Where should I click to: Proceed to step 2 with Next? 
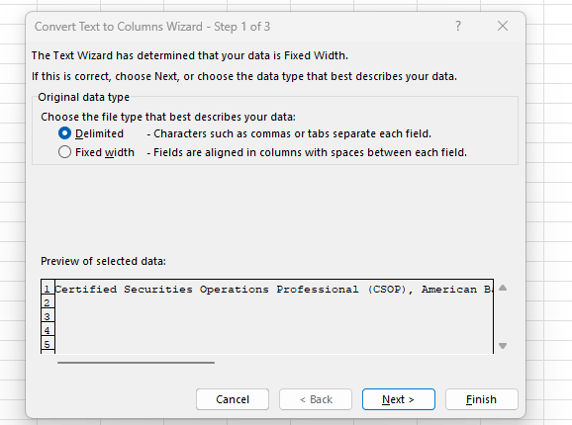click(398, 399)
